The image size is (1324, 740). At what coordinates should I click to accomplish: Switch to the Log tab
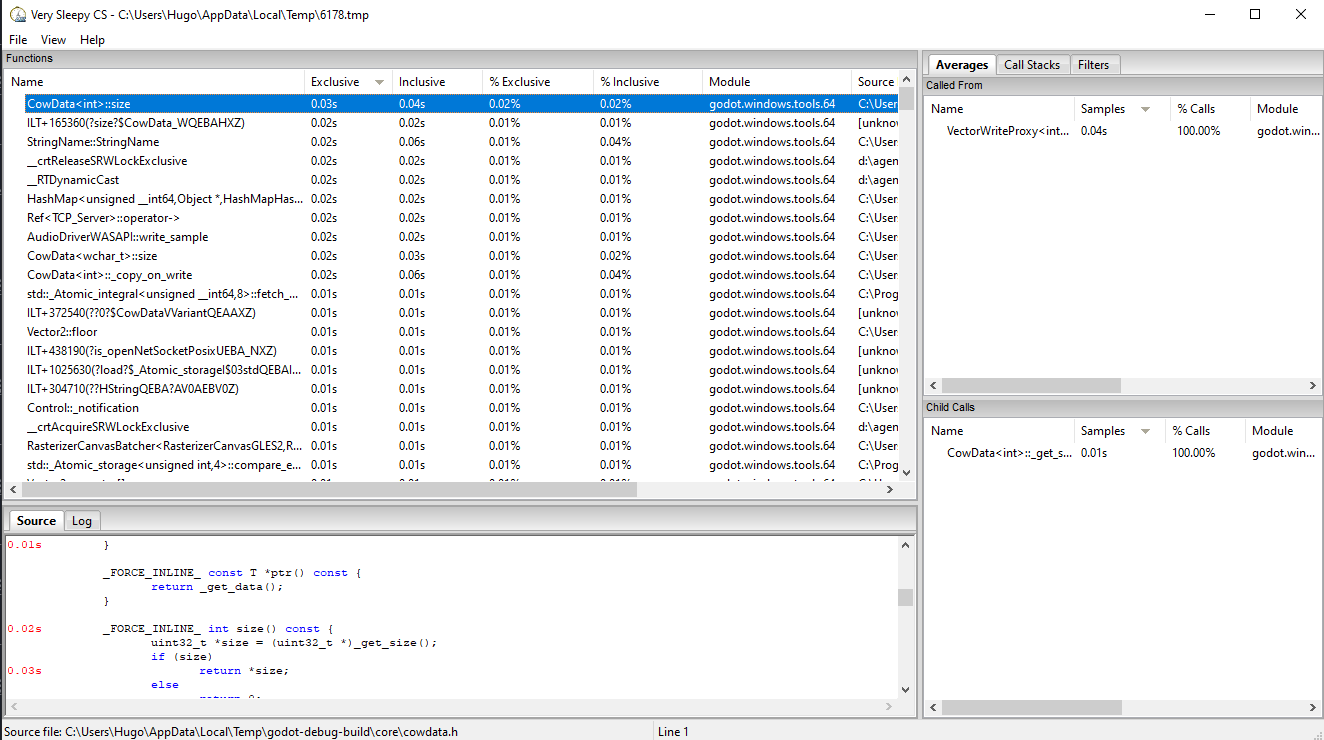(82, 520)
